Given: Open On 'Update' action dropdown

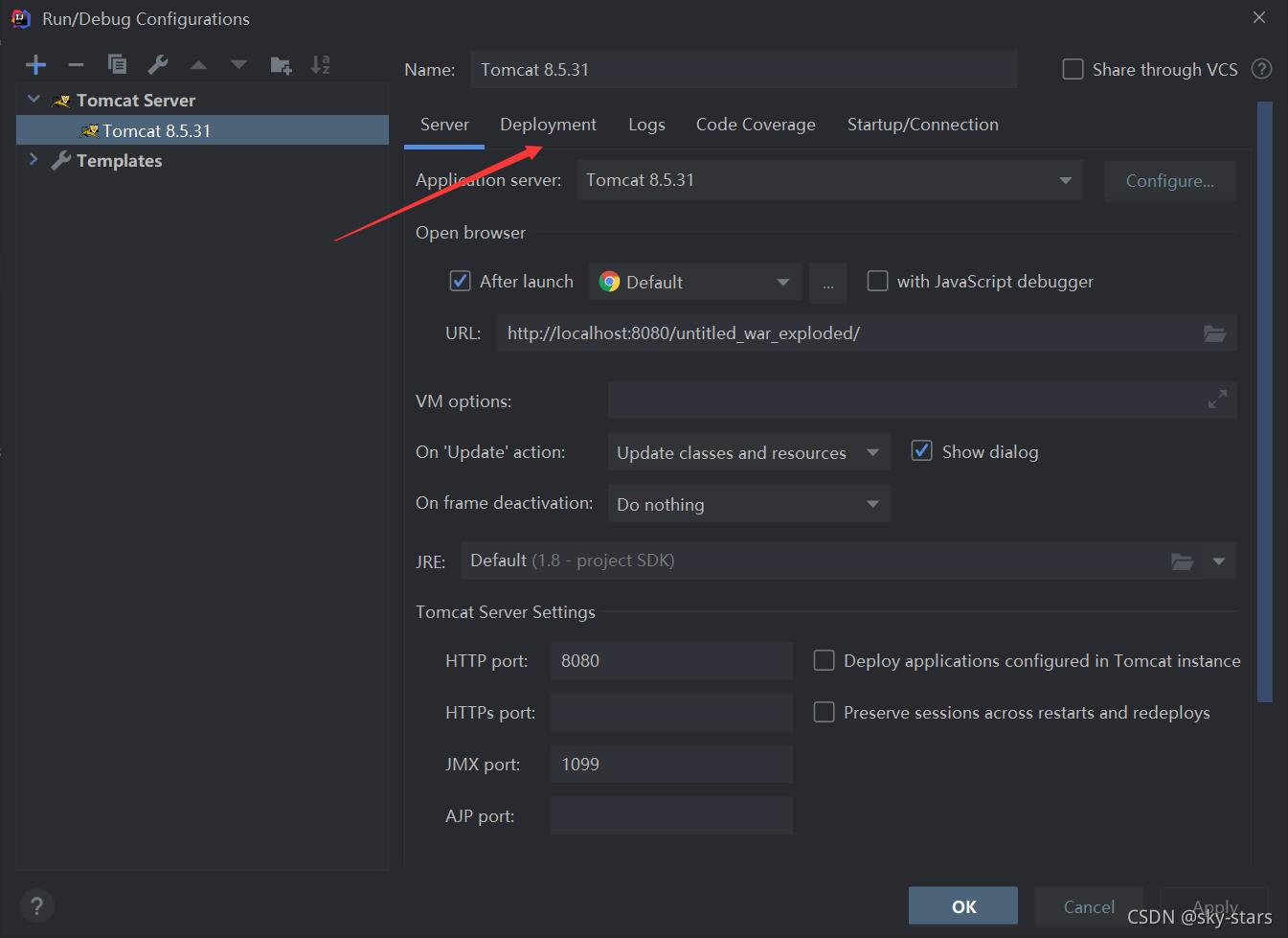Looking at the screenshot, I should (749, 452).
